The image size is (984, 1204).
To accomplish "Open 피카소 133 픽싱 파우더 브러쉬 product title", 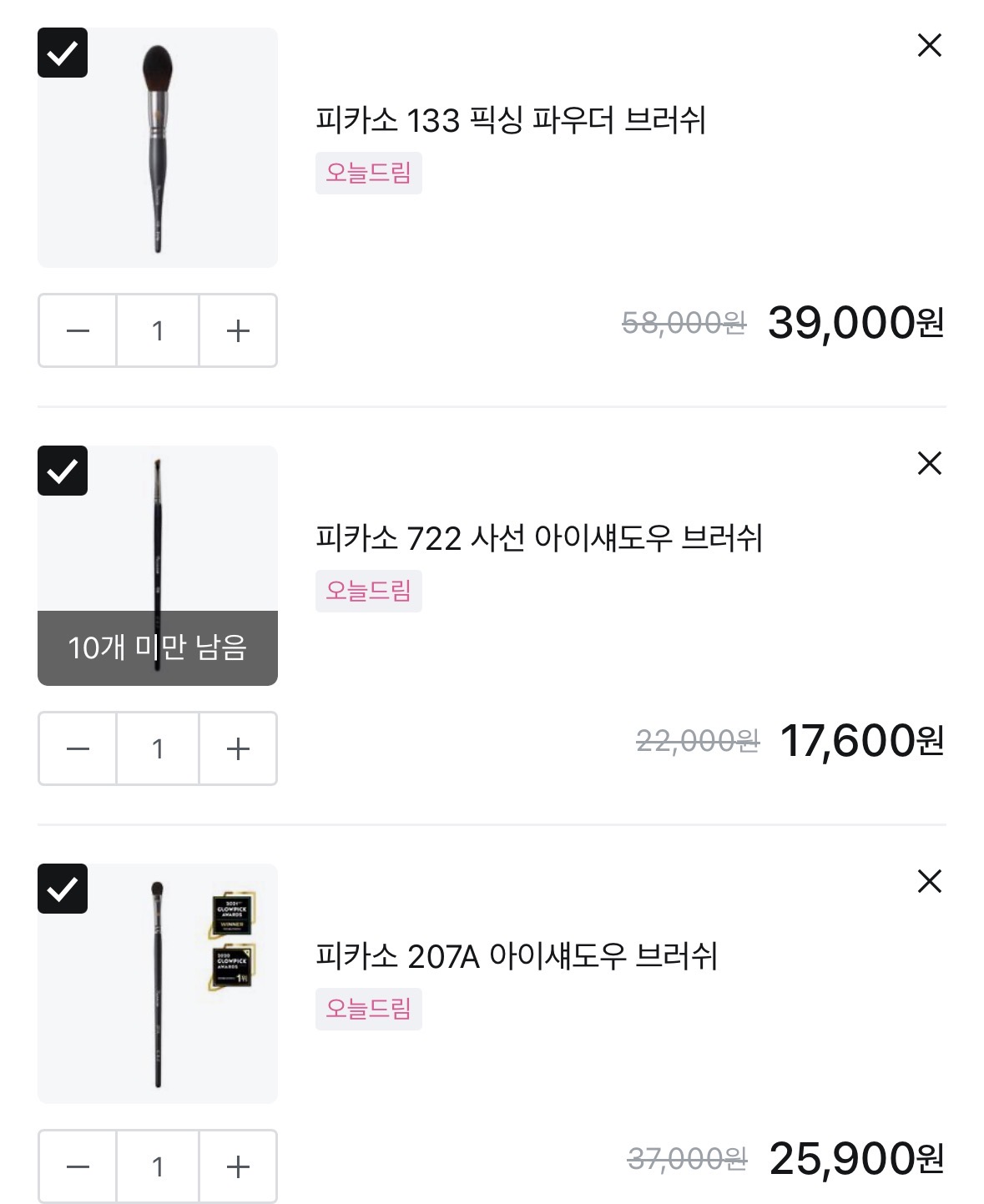I will (x=511, y=120).
